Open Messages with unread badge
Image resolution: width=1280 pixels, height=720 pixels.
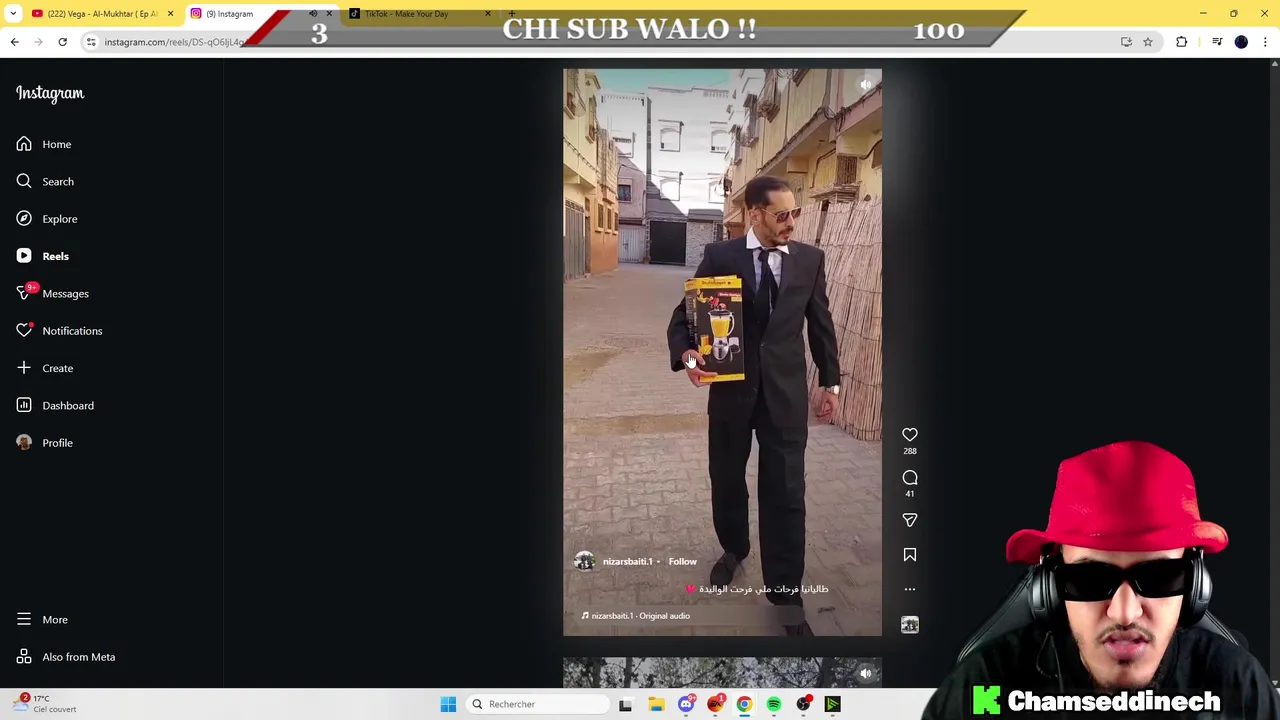point(52,293)
